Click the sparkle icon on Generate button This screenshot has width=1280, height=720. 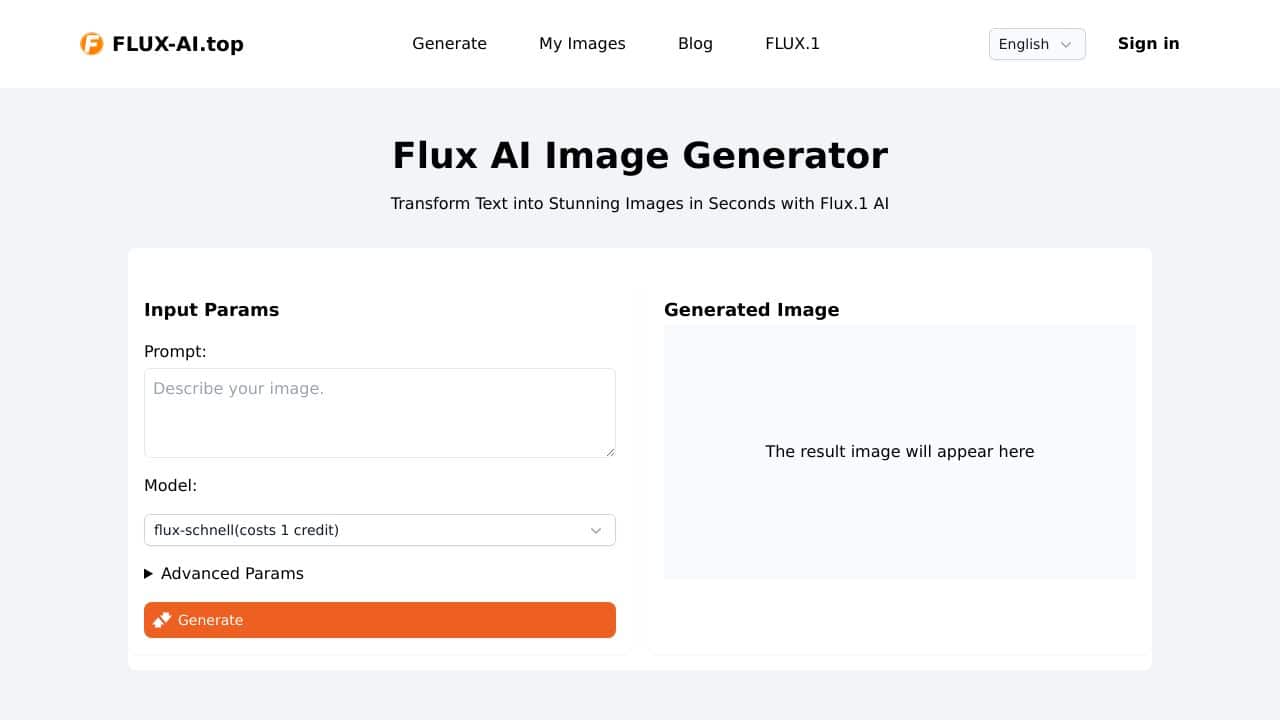coord(162,620)
